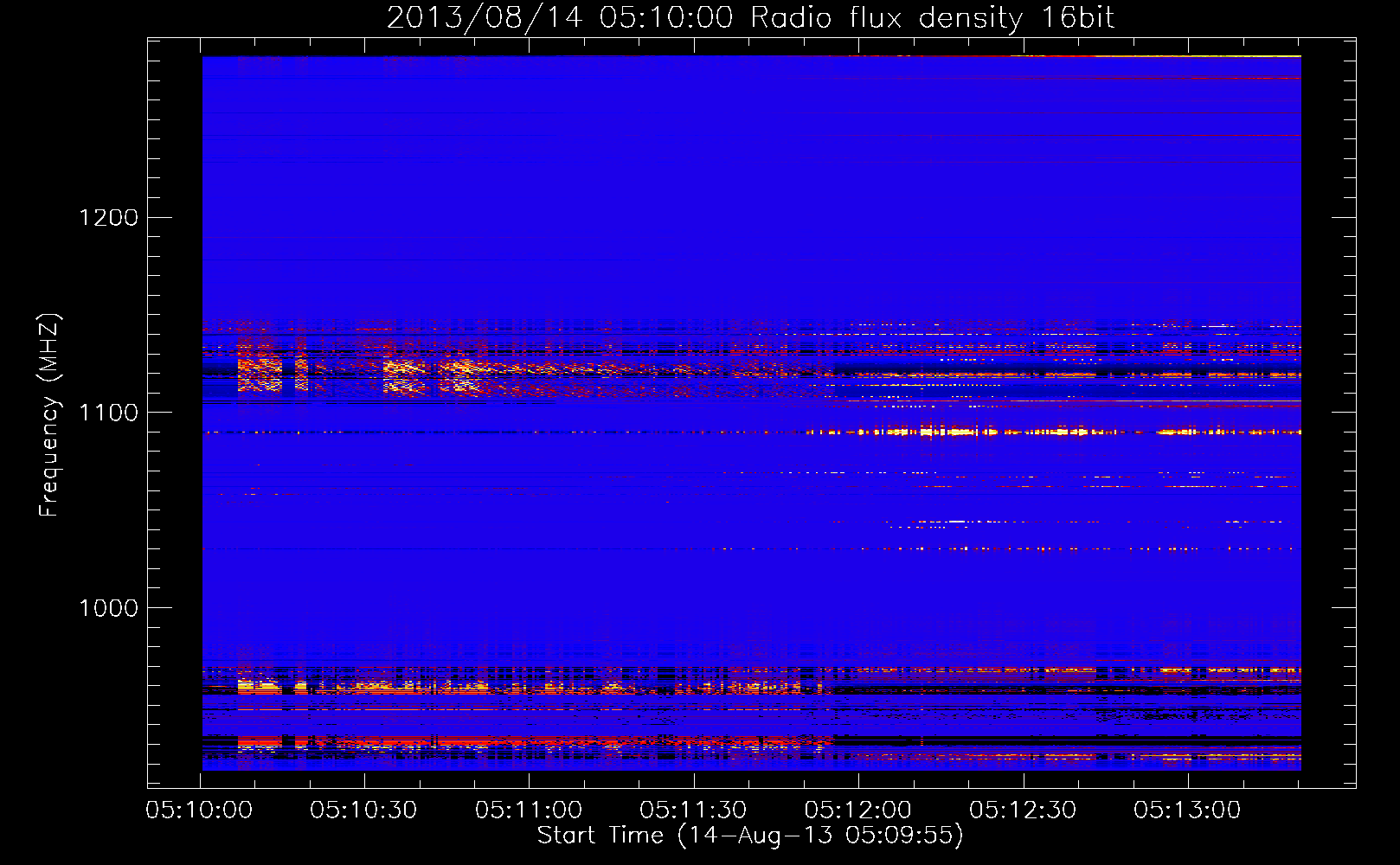This screenshot has height=865, width=1400.
Task: Click the 1000 frequency tick label
Action: click(x=108, y=608)
